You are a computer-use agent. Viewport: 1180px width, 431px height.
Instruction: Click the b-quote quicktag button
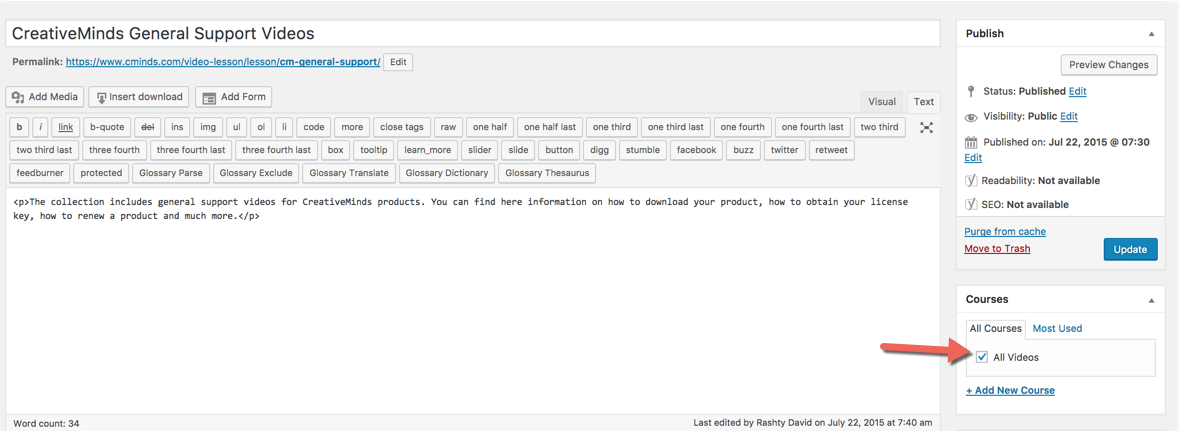point(107,127)
